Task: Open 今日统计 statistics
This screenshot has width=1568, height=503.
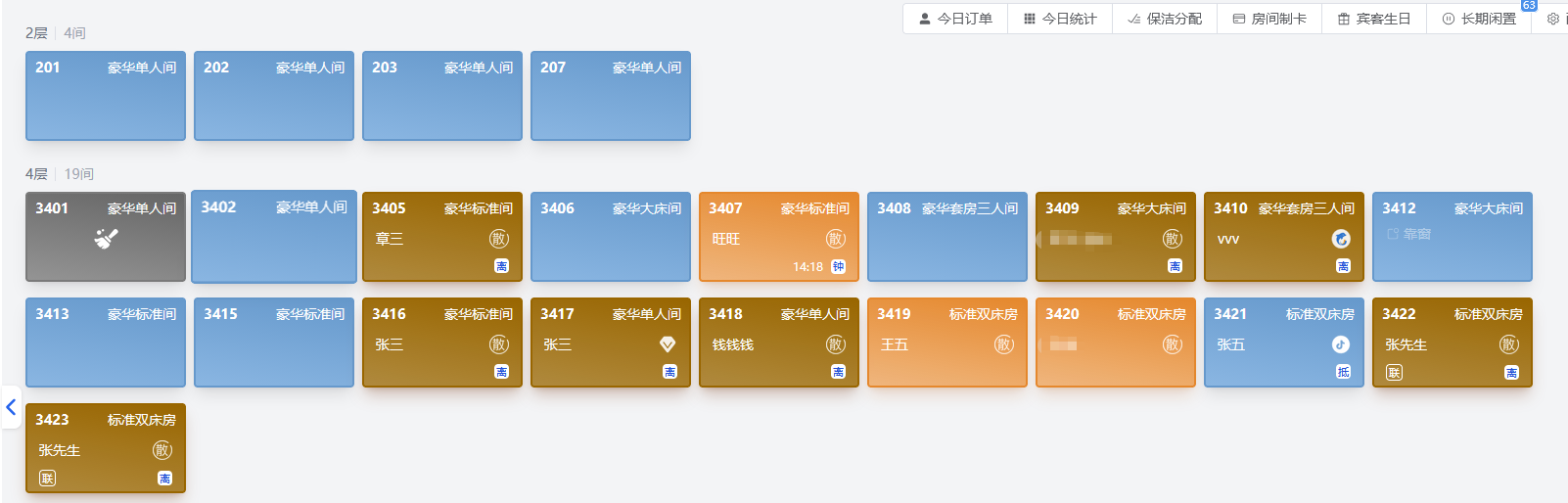Action: pos(1060,19)
